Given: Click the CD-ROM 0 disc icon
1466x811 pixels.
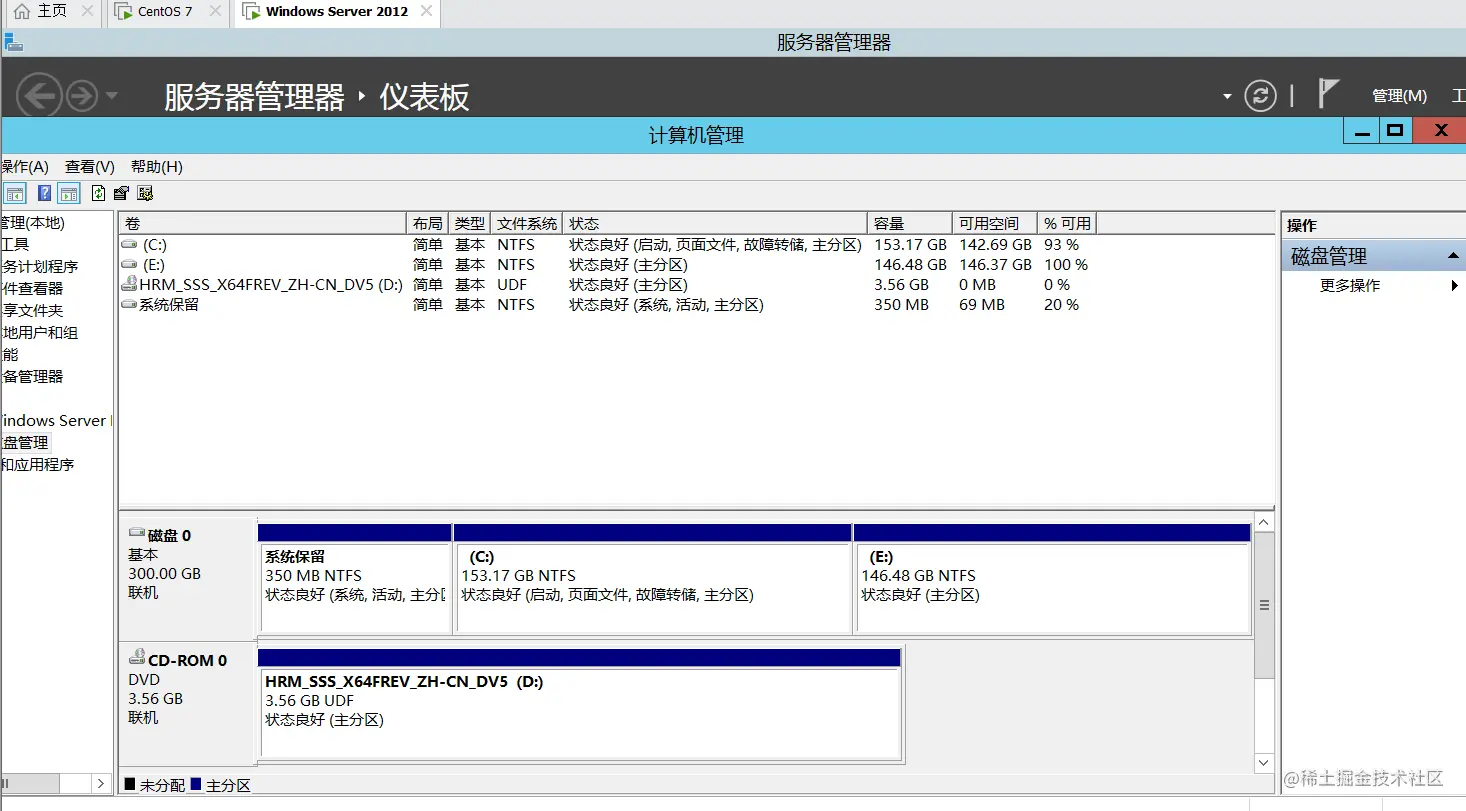Looking at the screenshot, I should (137, 658).
